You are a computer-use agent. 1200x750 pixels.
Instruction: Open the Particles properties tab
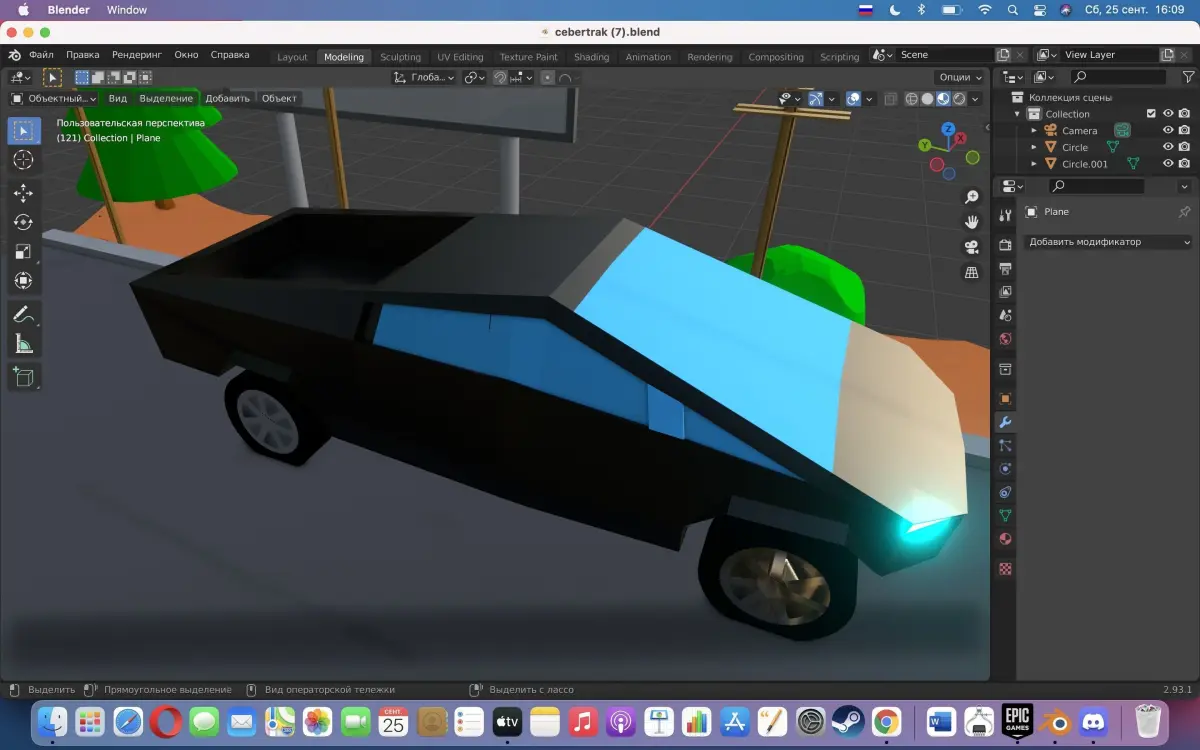pos(1005,446)
